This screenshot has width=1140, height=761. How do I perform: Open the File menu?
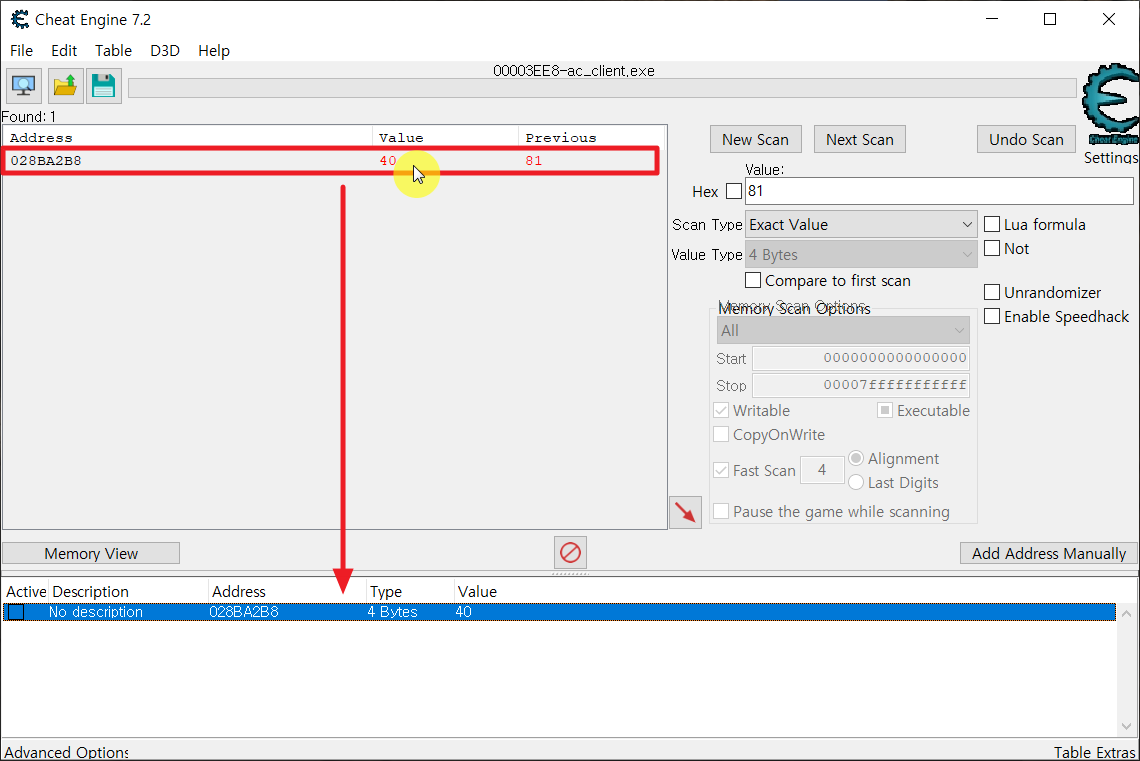pyautogui.click(x=21, y=50)
